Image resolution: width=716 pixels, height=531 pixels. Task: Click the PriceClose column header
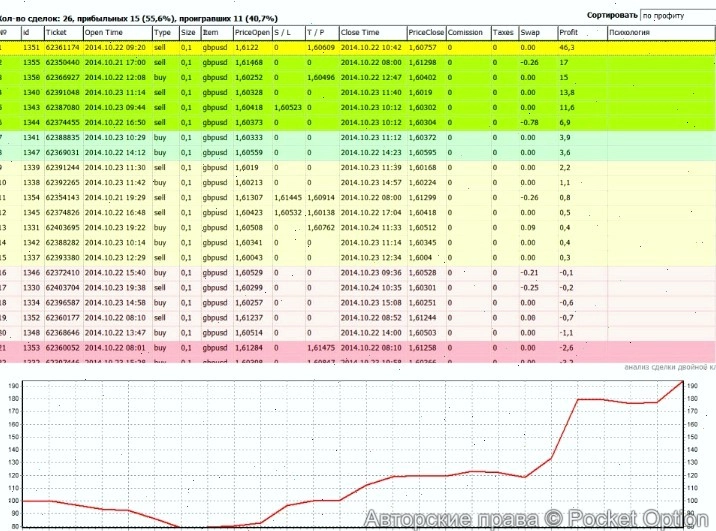tap(426, 32)
